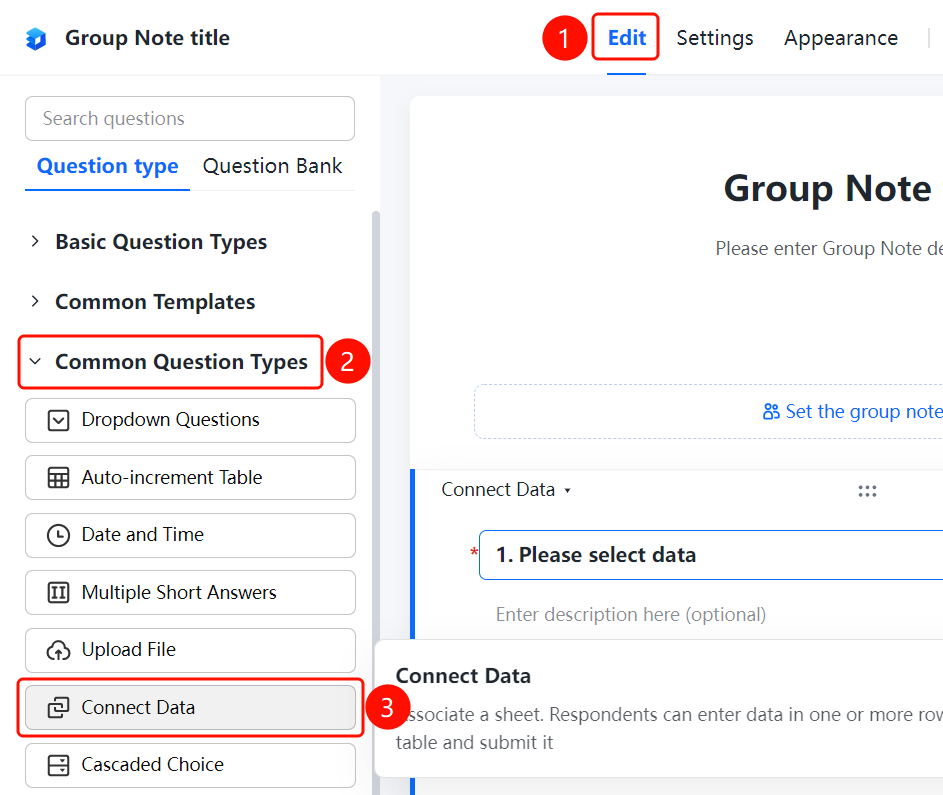
Task: Click the Cascaded Choice icon
Action: pyautogui.click(x=58, y=766)
